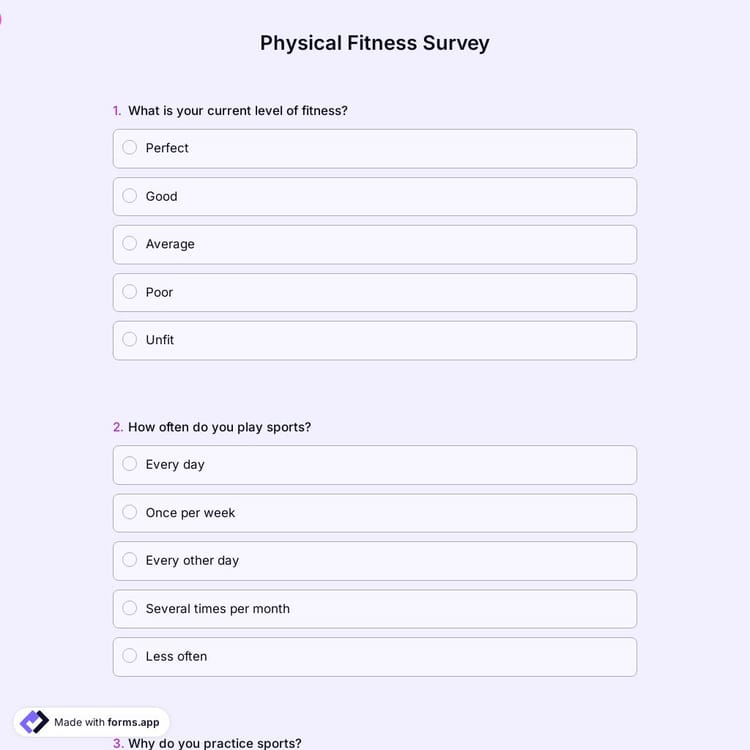Click the pink element at top-left edge
Screen dimensions: 750x750
(1, 18)
